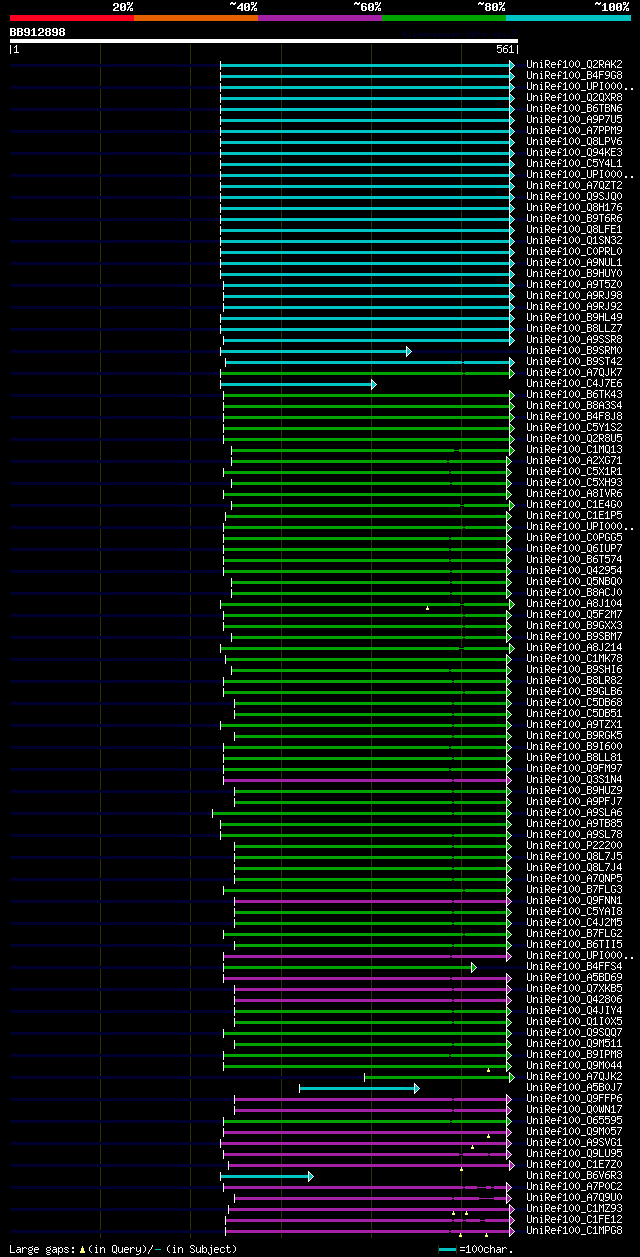Viewport: 640px width, 1257px height.
Task: Open hit UniRef100_B4F9G8
Action: pyautogui.click(x=574, y=75)
